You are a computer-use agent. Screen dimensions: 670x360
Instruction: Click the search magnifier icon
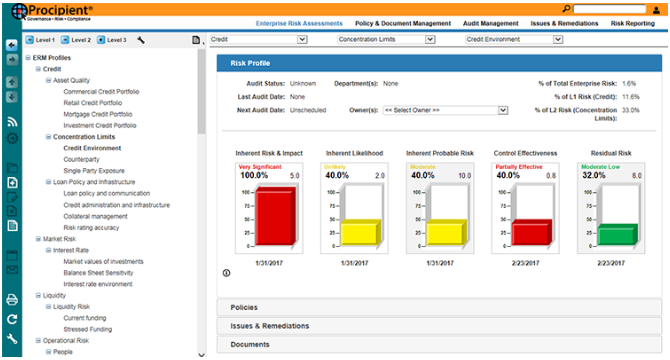click(x=566, y=9)
